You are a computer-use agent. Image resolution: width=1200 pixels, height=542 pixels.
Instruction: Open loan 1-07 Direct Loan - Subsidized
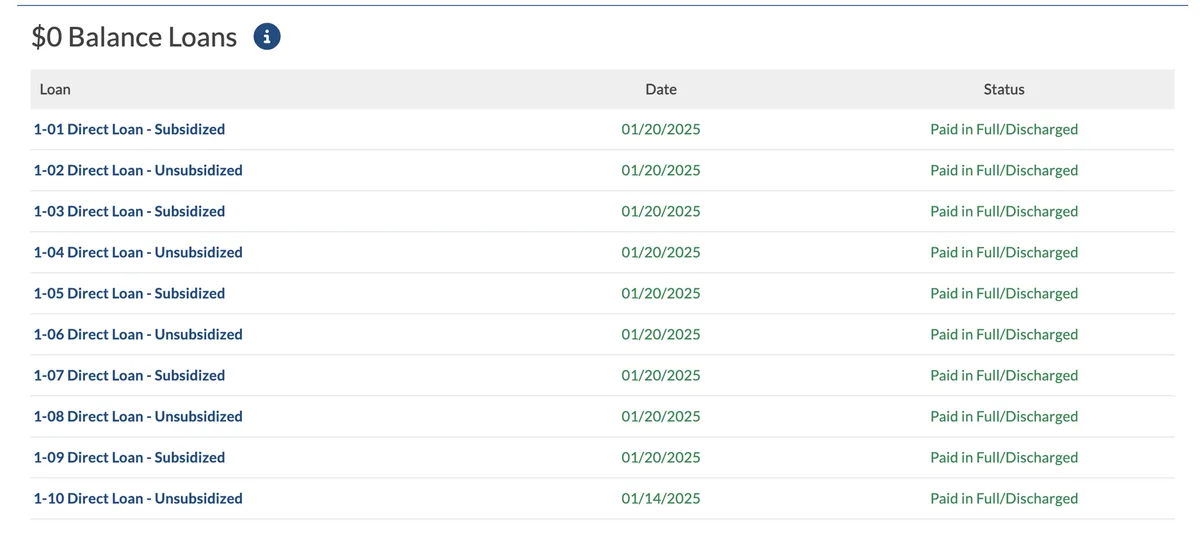(129, 375)
